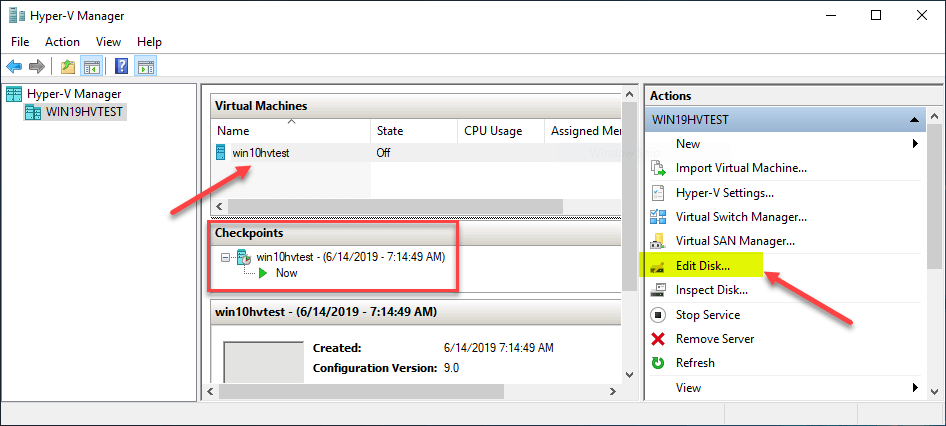Click the Up one level folder icon
Image resolution: width=946 pixels, height=426 pixels.
tap(68, 66)
